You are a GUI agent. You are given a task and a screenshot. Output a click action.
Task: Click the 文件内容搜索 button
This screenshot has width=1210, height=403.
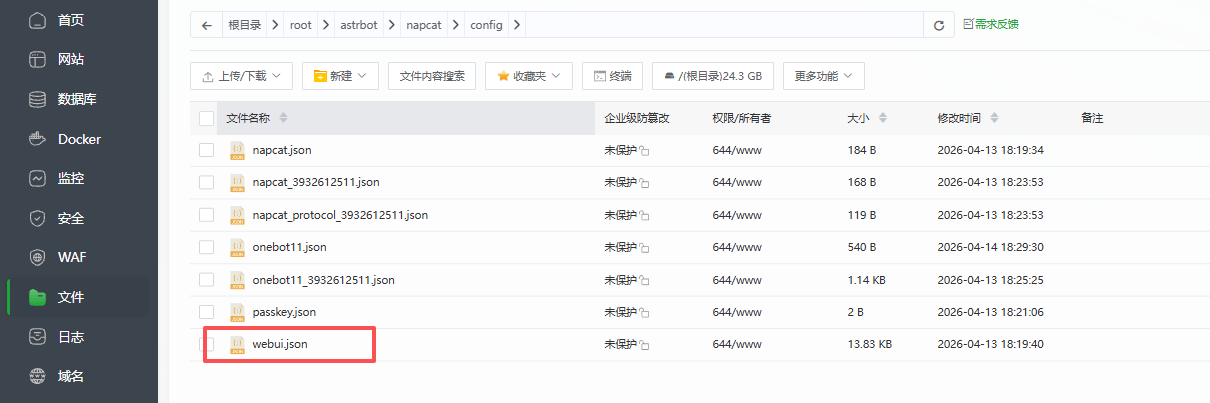tap(432, 75)
